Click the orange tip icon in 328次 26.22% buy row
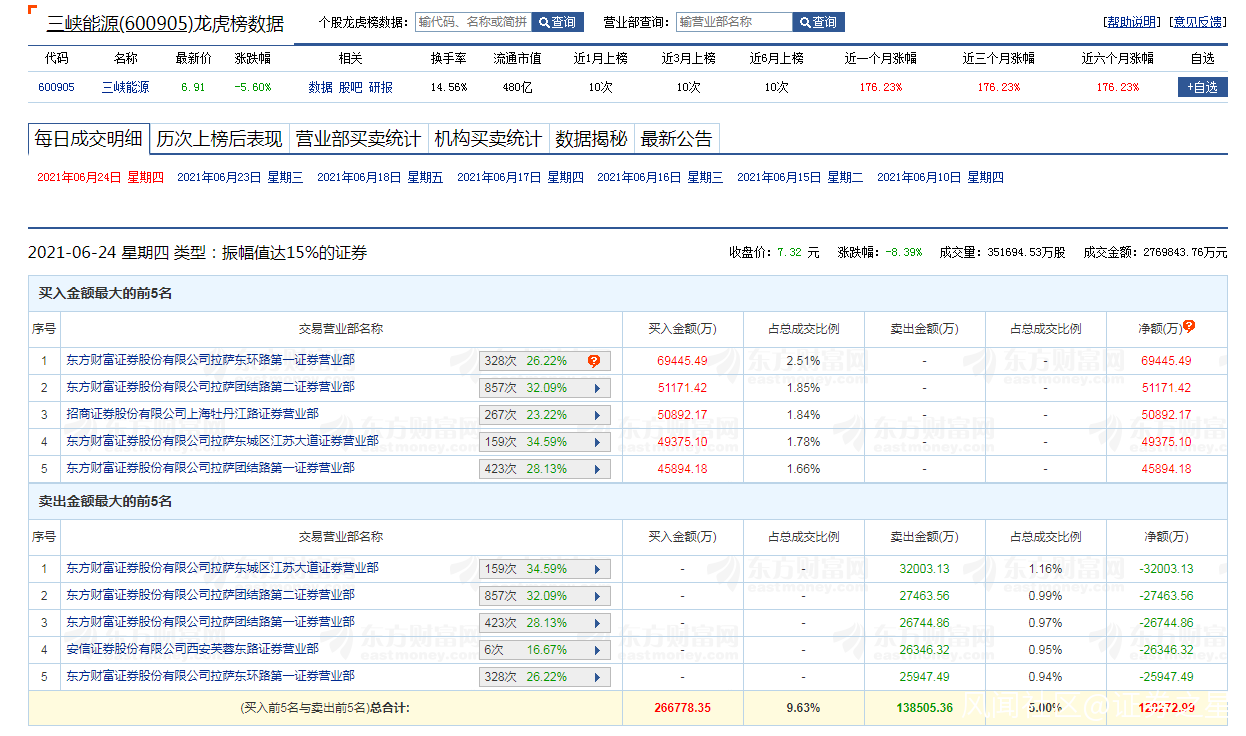Image resolution: width=1246 pixels, height=736 pixels. coord(593,361)
